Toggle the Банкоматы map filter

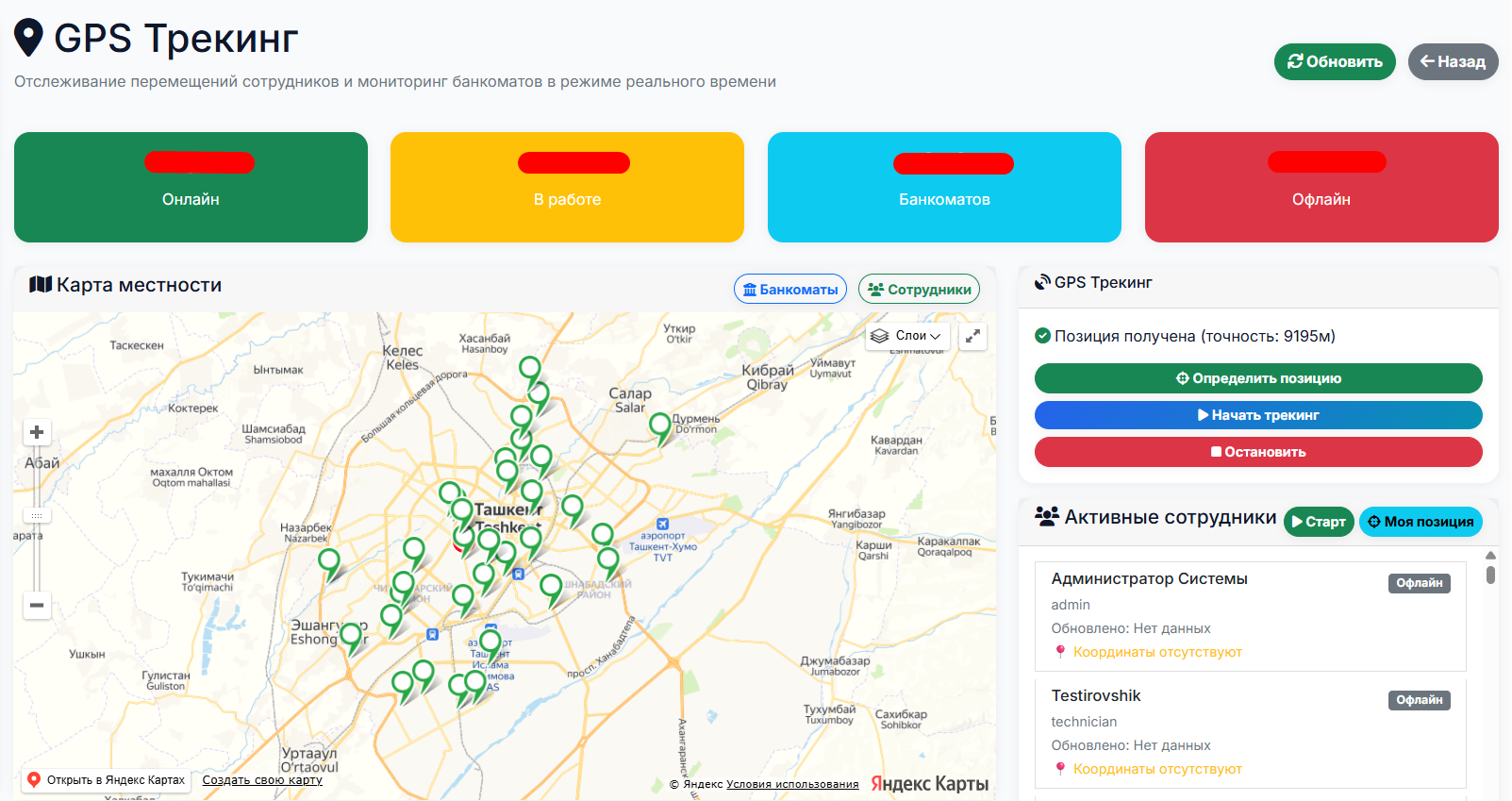pos(789,290)
